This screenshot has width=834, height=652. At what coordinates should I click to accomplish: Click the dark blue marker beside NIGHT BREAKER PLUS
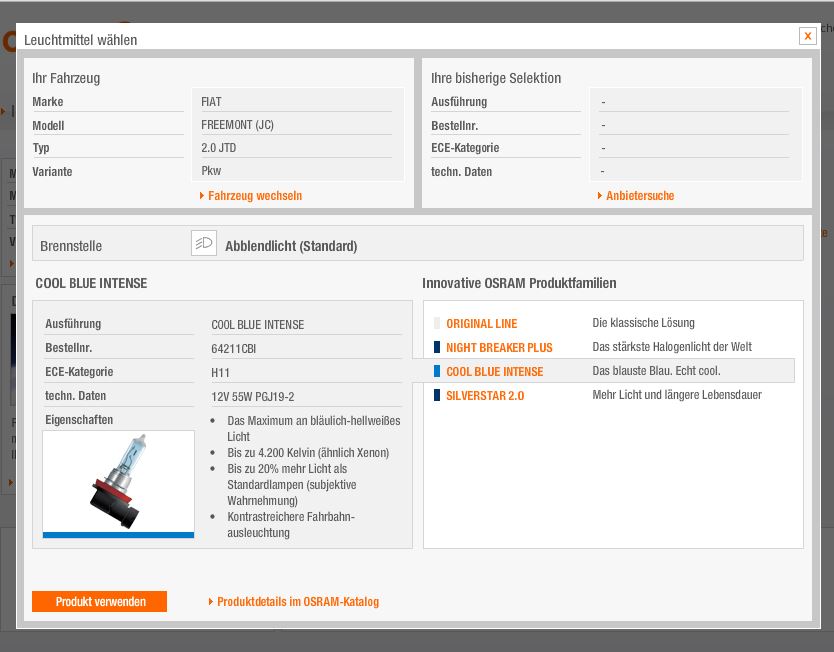(x=437, y=348)
